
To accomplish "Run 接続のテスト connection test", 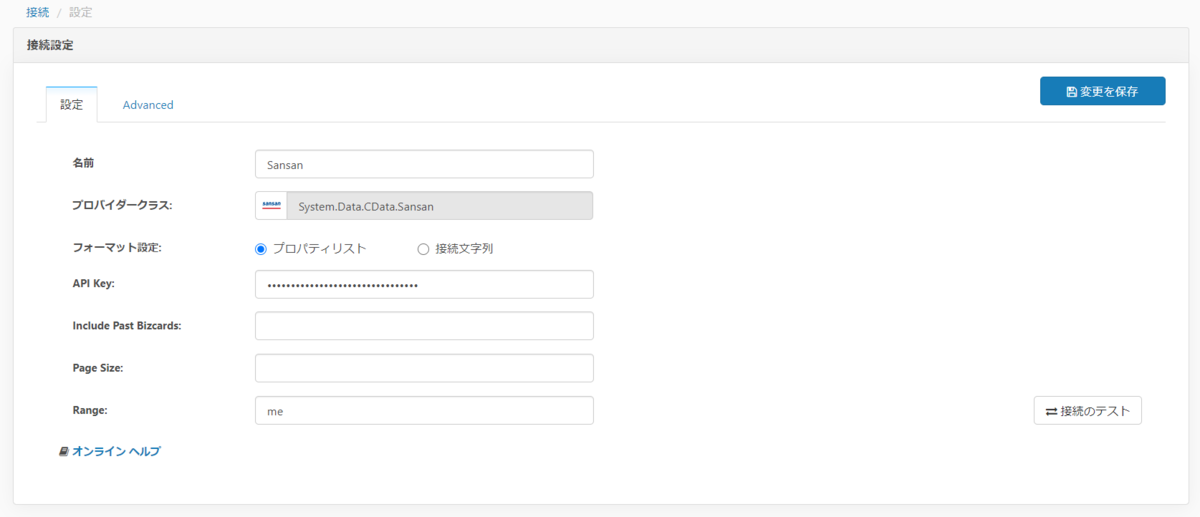I will click(x=1088, y=411).
